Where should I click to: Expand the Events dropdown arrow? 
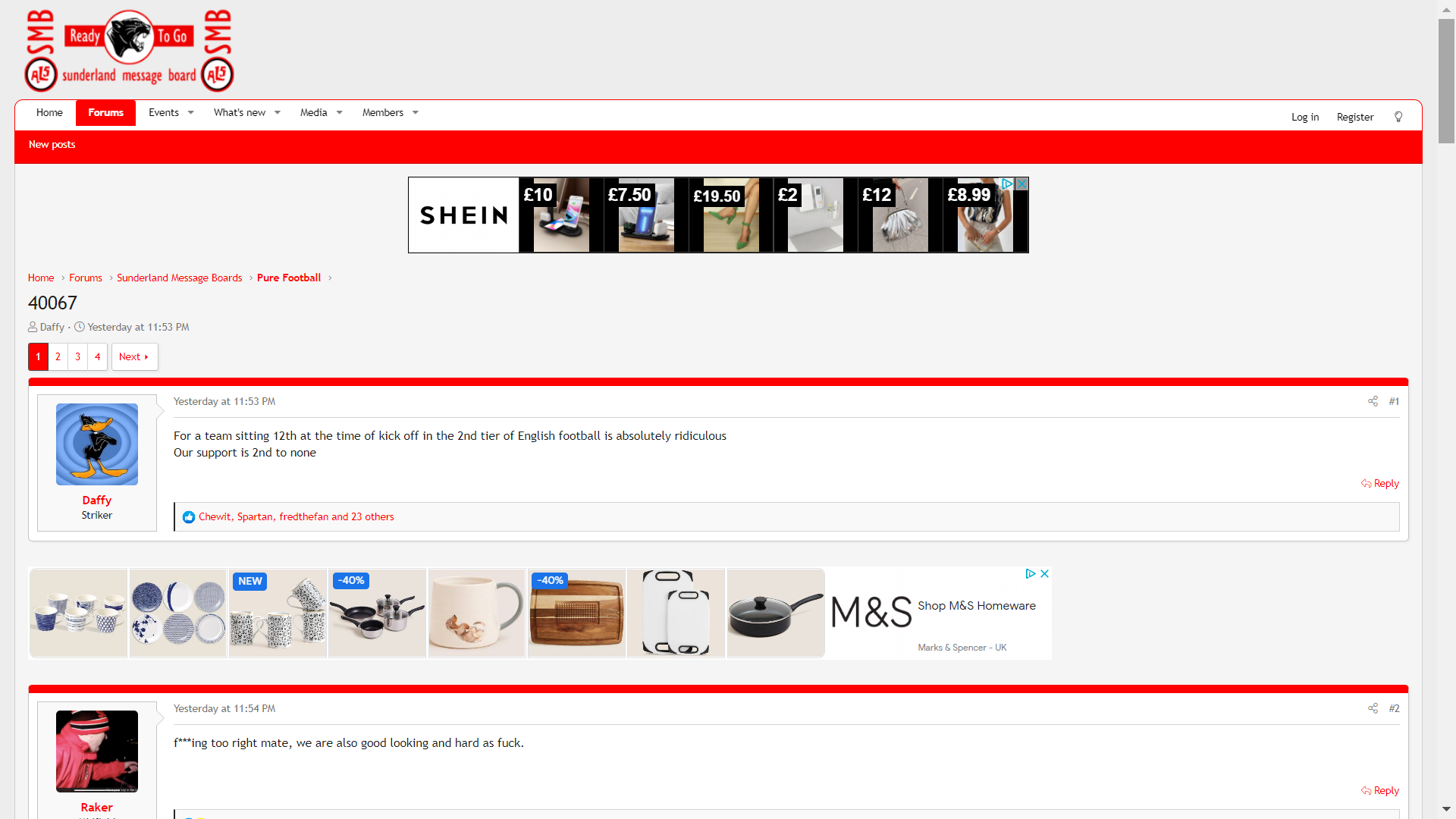coord(191,113)
